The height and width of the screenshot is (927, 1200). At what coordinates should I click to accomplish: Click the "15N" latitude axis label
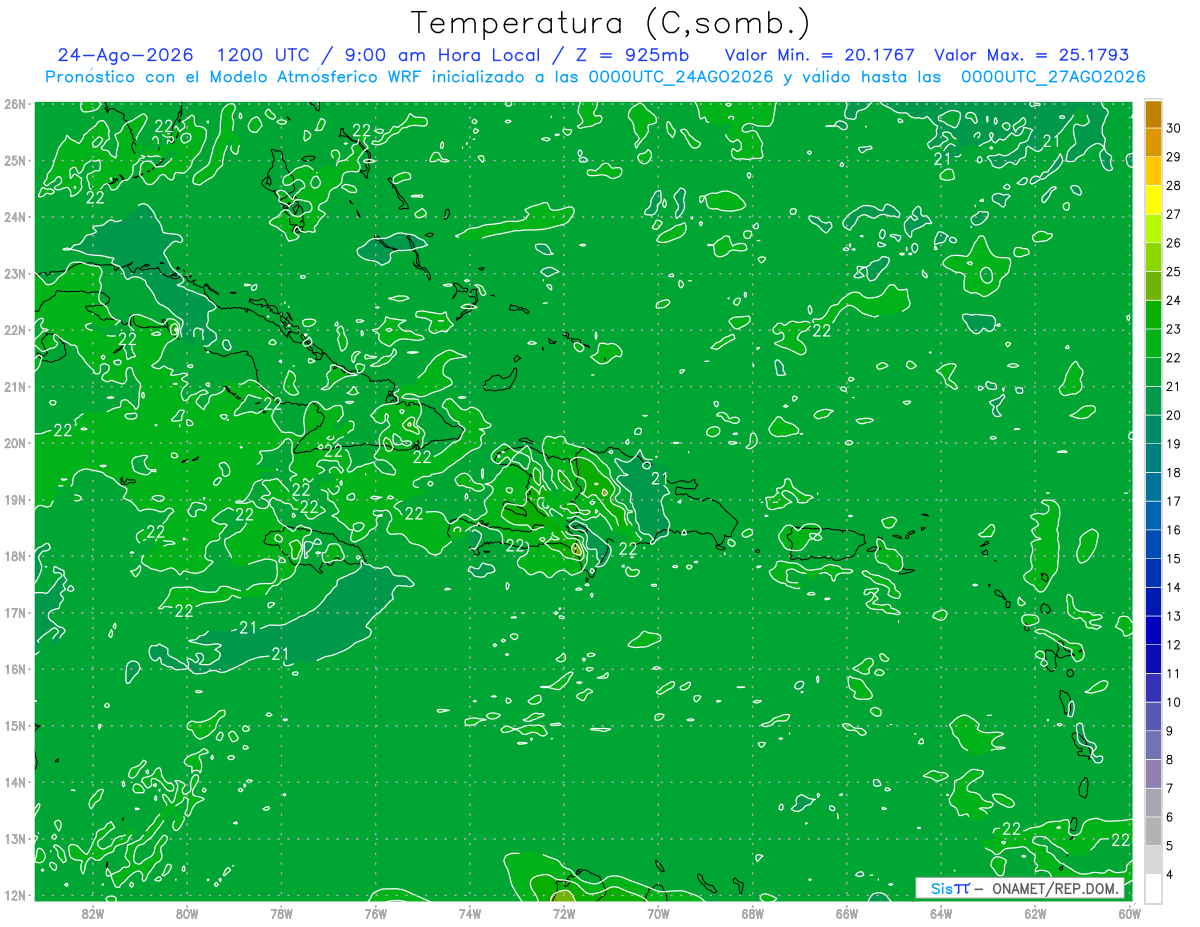15,725
